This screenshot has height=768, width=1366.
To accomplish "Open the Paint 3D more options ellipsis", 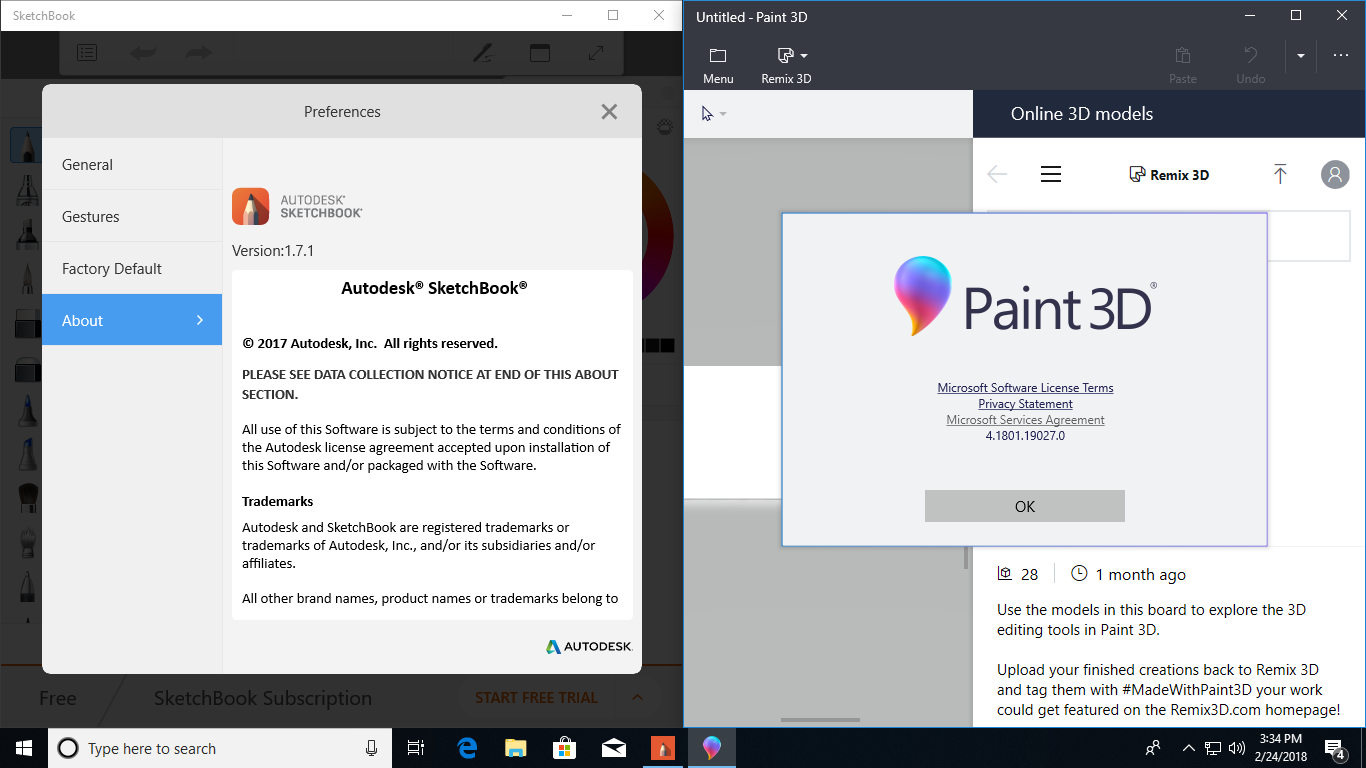I will (1341, 56).
